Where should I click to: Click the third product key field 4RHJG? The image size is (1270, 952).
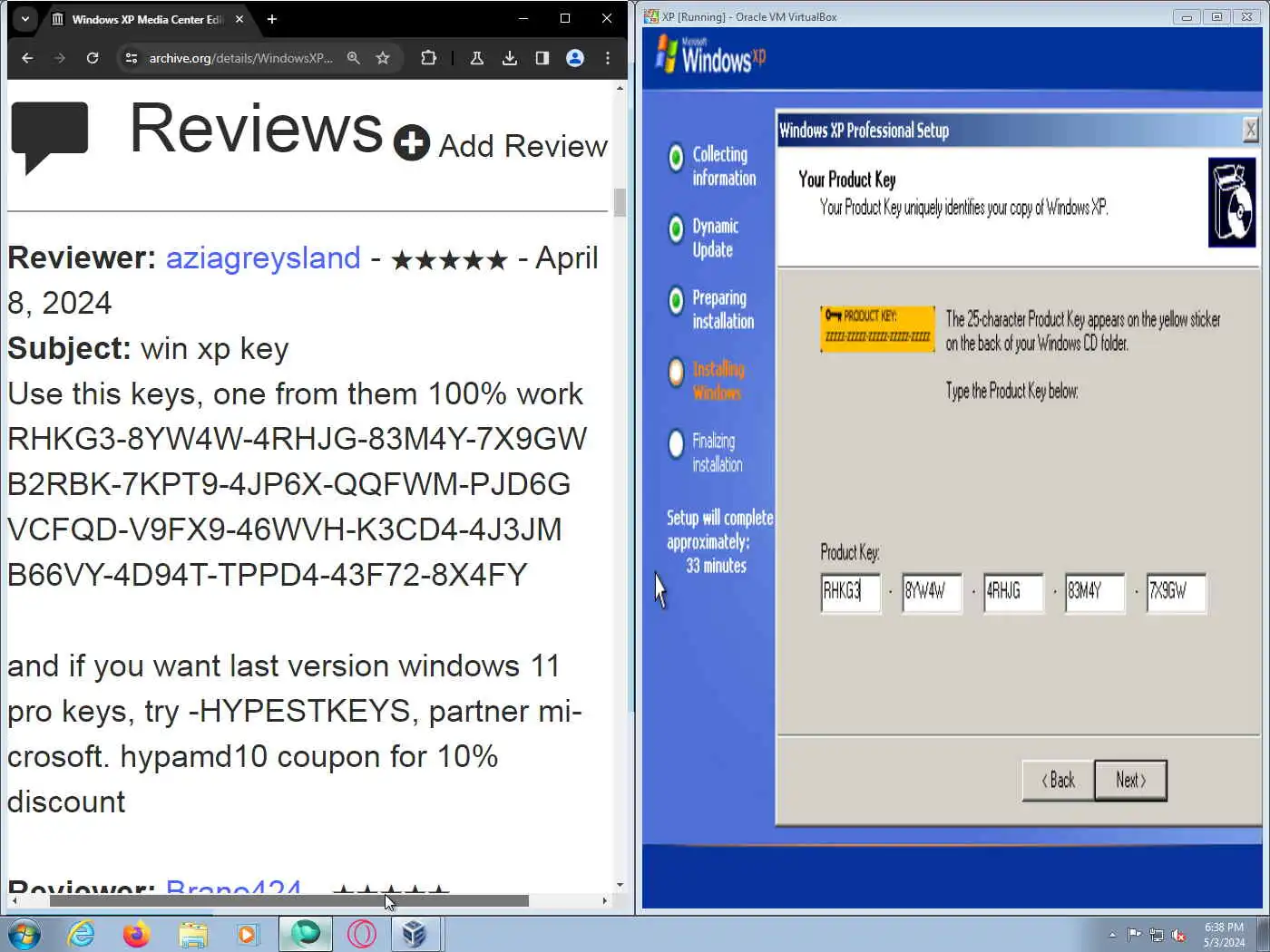(1013, 593)
